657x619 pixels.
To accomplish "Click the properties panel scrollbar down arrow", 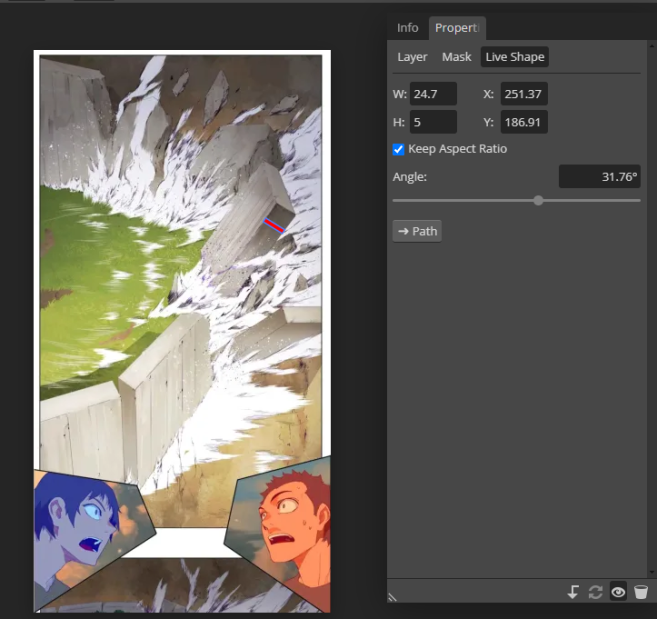I will click(652, 572).
